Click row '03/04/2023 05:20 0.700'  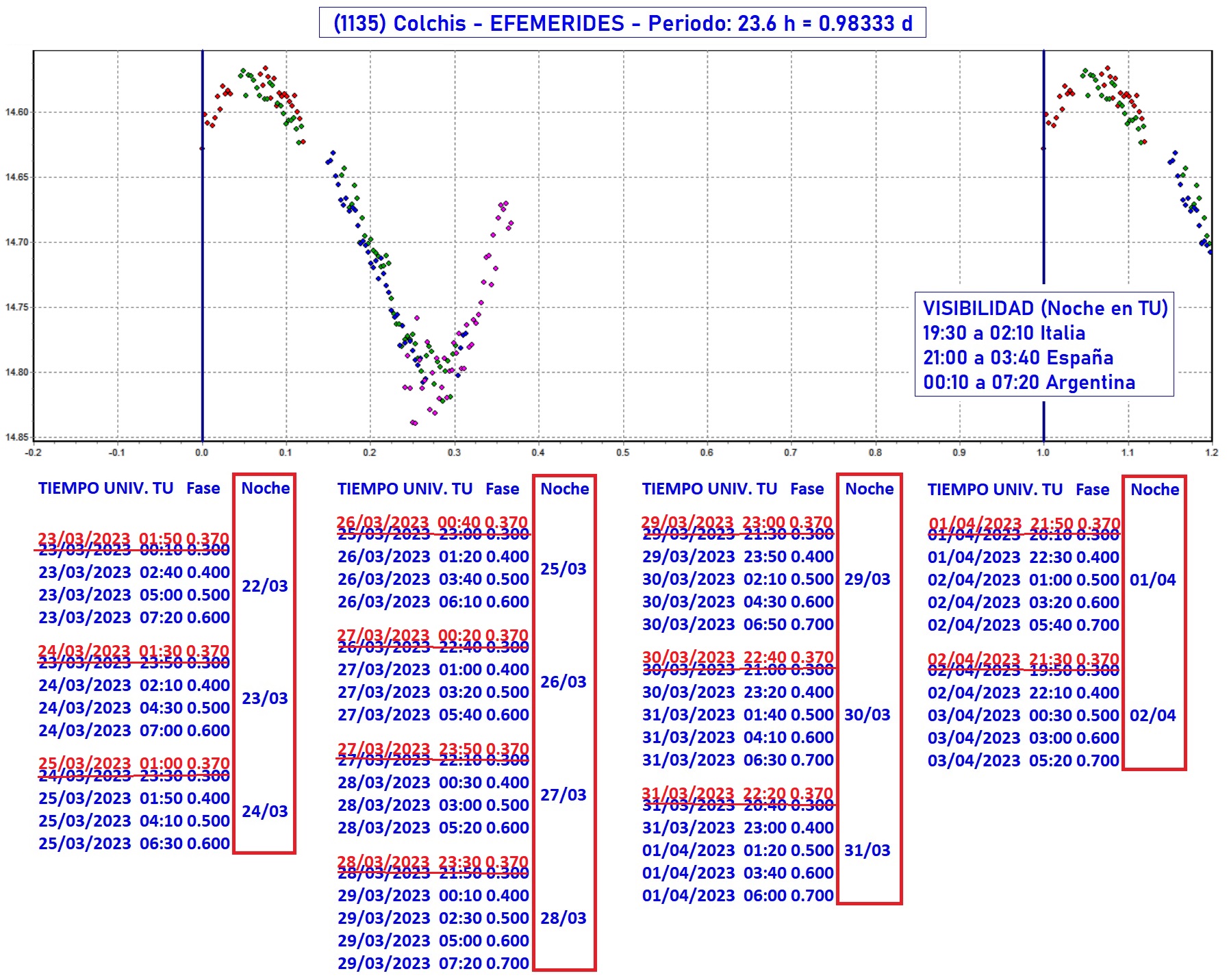pos(1024,761)
